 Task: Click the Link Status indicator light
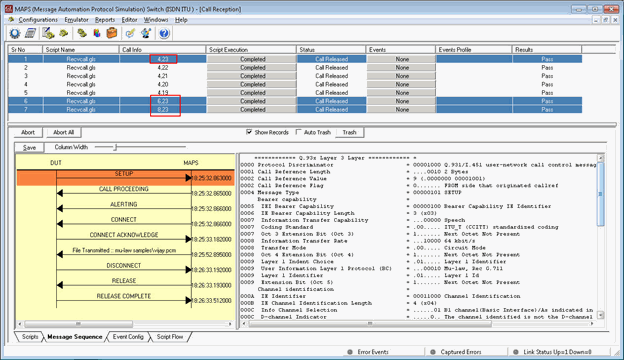point(516,352)
